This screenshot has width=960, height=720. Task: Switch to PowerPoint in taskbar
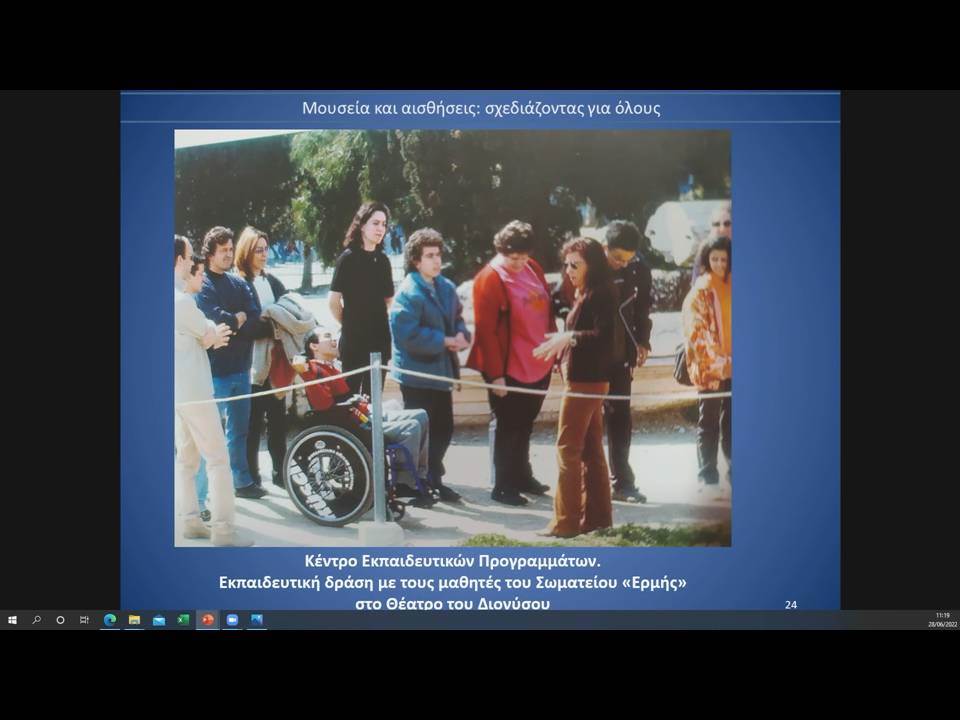click(x=208, y=620)
